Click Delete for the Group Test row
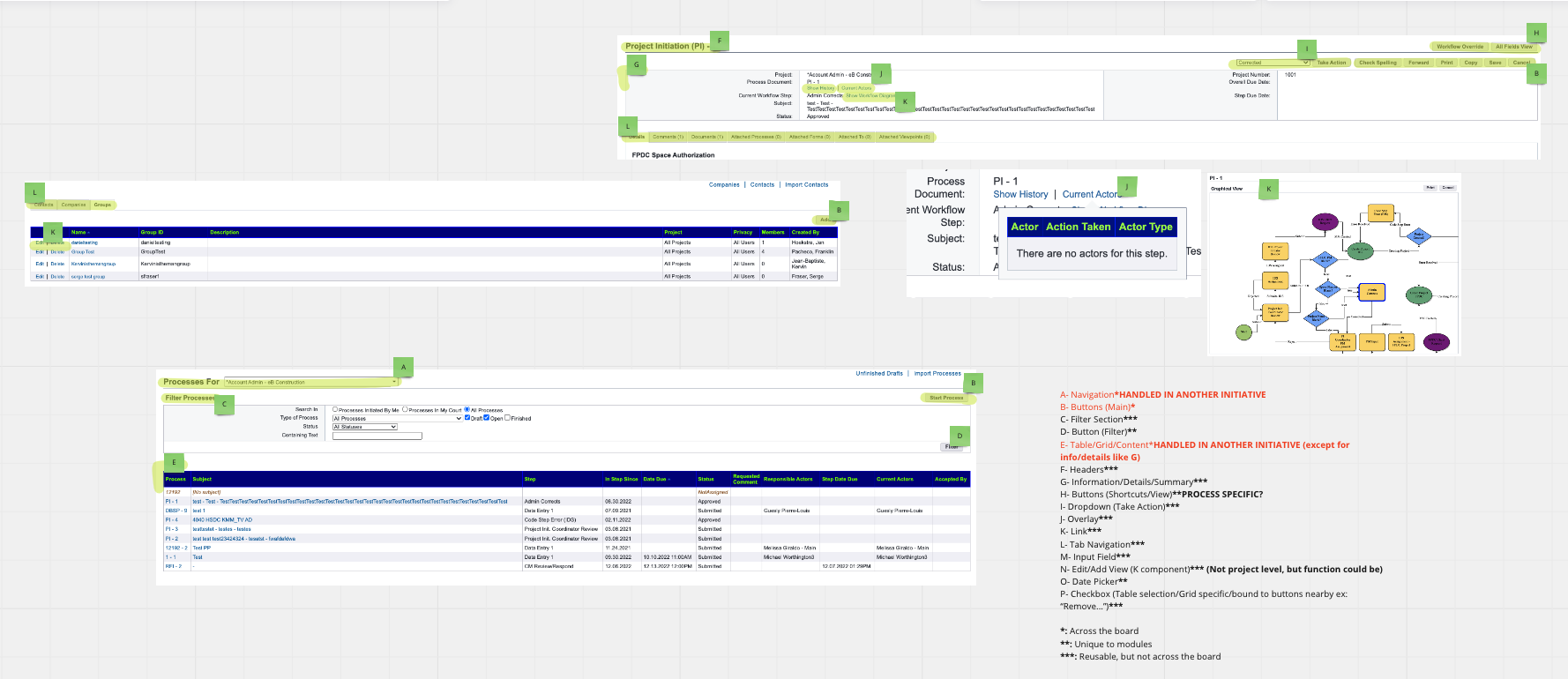The image size is (1568, 679). click(x=57, y=252)
